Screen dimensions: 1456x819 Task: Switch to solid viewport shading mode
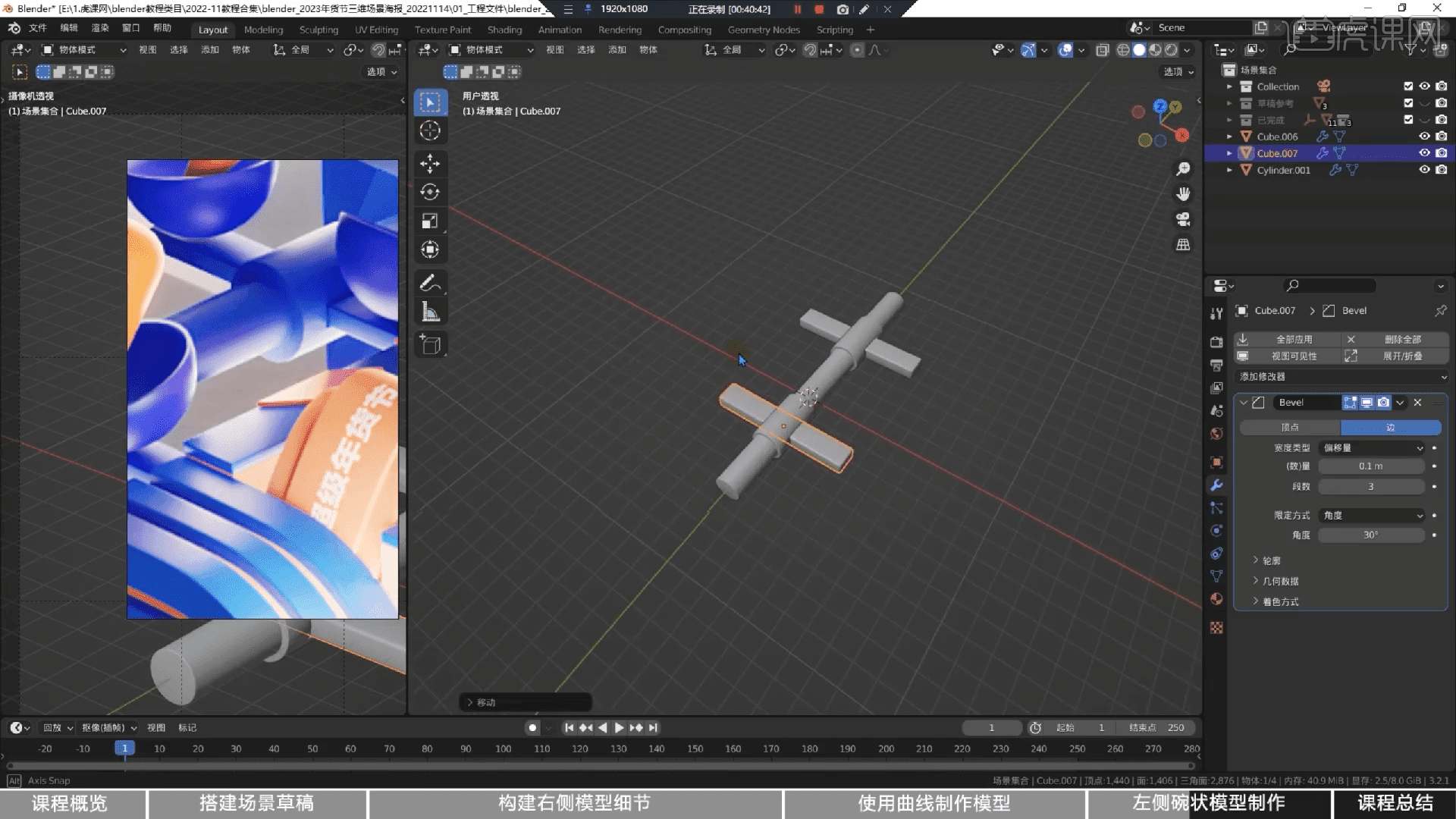click(1139, 50)
